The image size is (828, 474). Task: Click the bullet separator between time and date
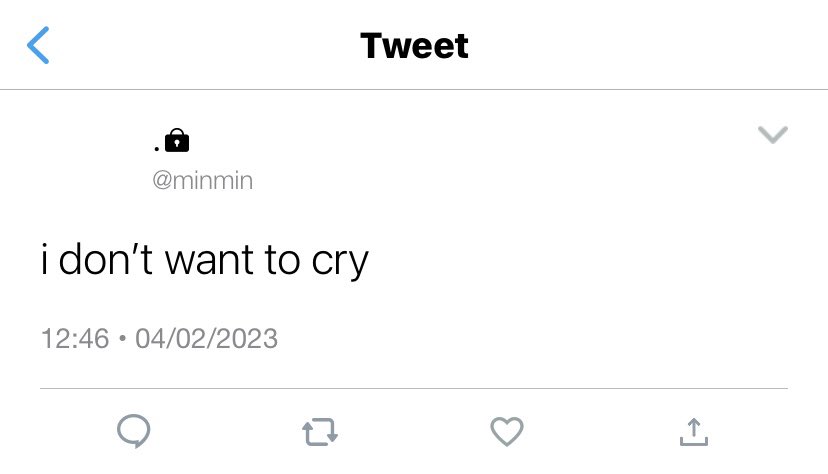click(123, 338)
